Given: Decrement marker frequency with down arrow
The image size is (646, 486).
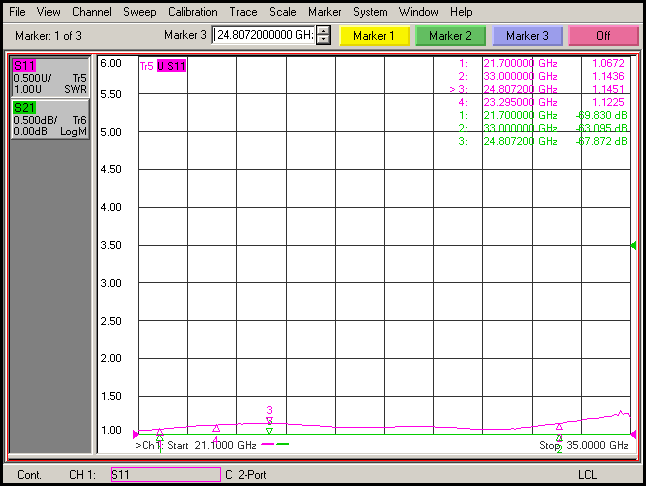Looking at the screenshot, I should tap(323, 41).
